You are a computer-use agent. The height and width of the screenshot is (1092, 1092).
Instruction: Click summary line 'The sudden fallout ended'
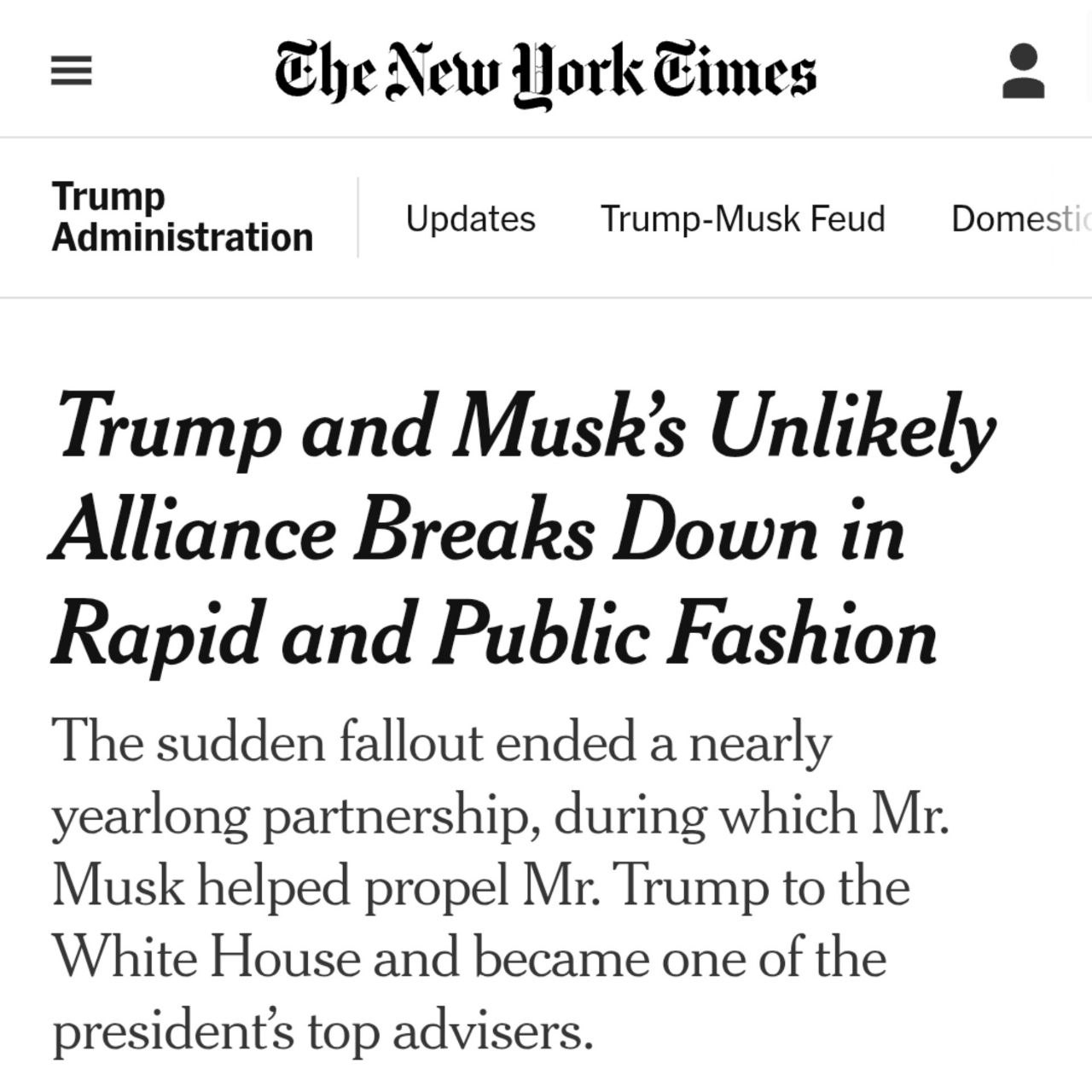tap(441, 742)
